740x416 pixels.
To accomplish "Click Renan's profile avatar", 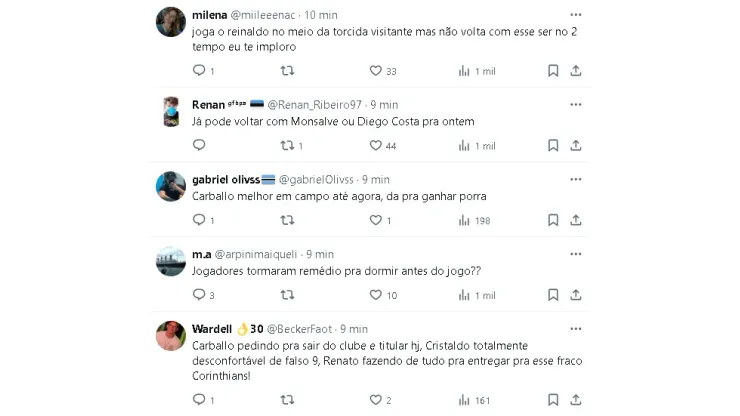I will 171,113.
